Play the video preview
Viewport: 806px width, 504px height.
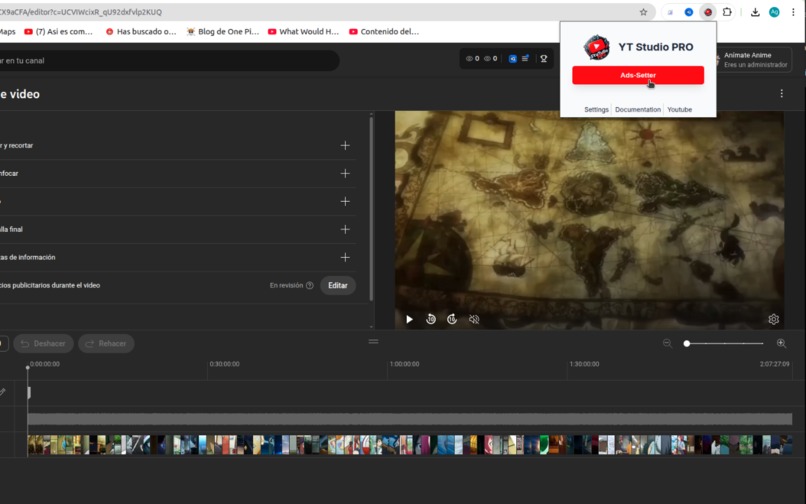pos(409,319)
